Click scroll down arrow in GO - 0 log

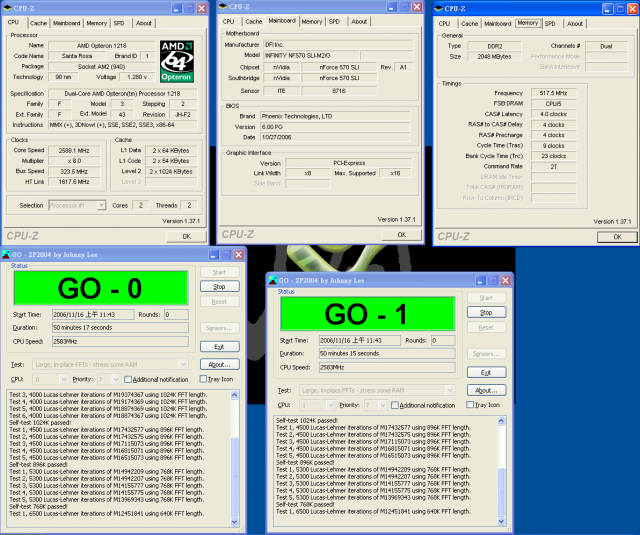tap(235, 522)
